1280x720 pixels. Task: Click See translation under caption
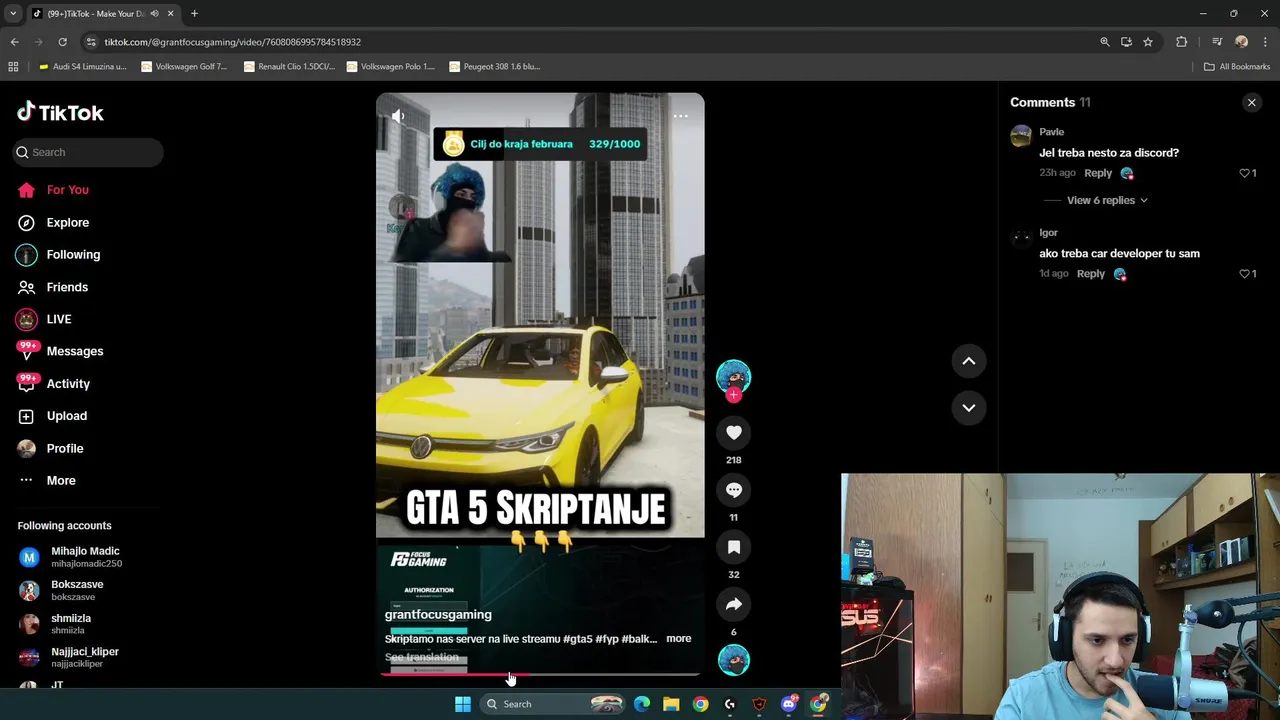pos(421,657)
